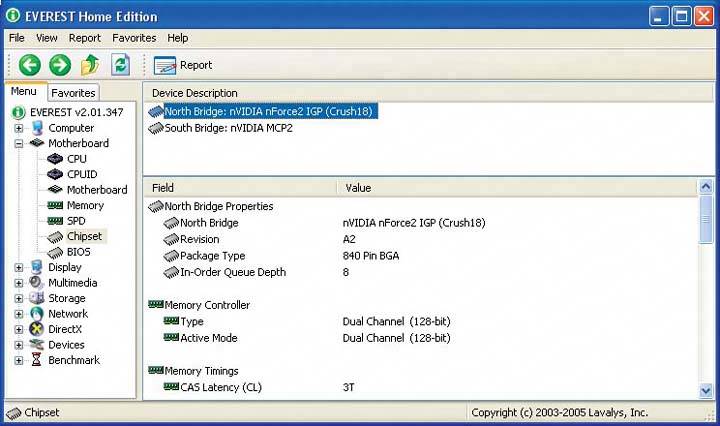Click the 840 Pin BGA value
720x426 pixels.
click(x=371, y=256)
